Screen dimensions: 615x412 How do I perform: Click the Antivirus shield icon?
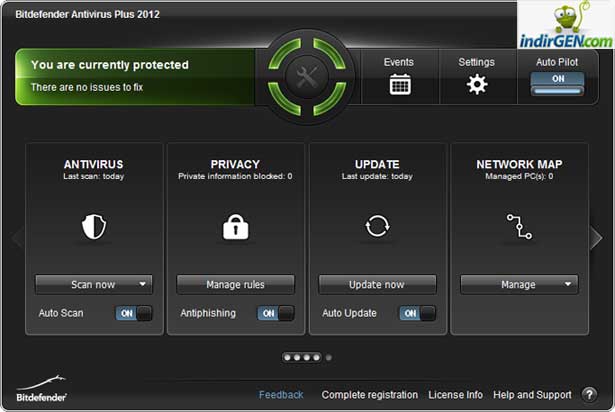(94, 226)
